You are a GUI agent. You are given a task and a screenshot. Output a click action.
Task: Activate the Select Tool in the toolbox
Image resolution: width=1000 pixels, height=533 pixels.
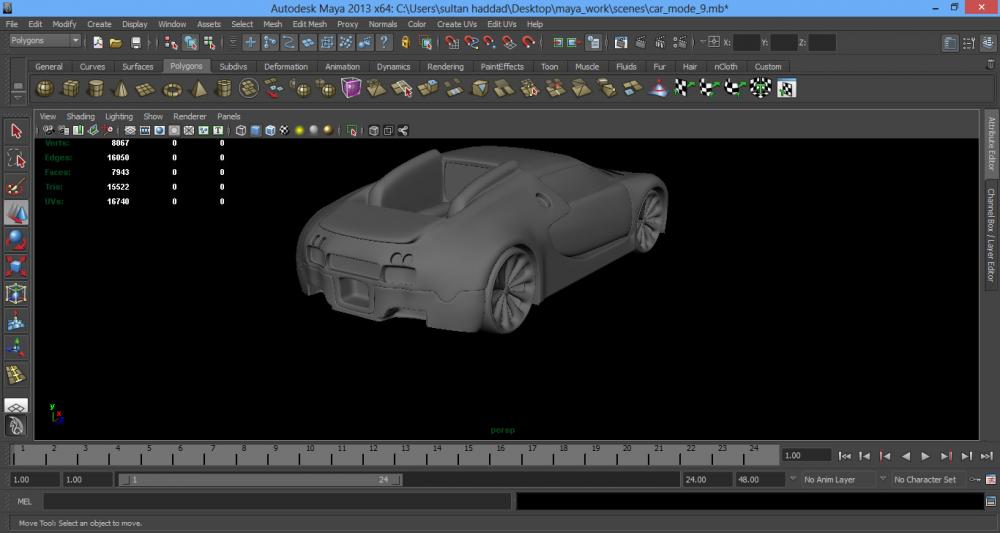[x=16, y=131]
